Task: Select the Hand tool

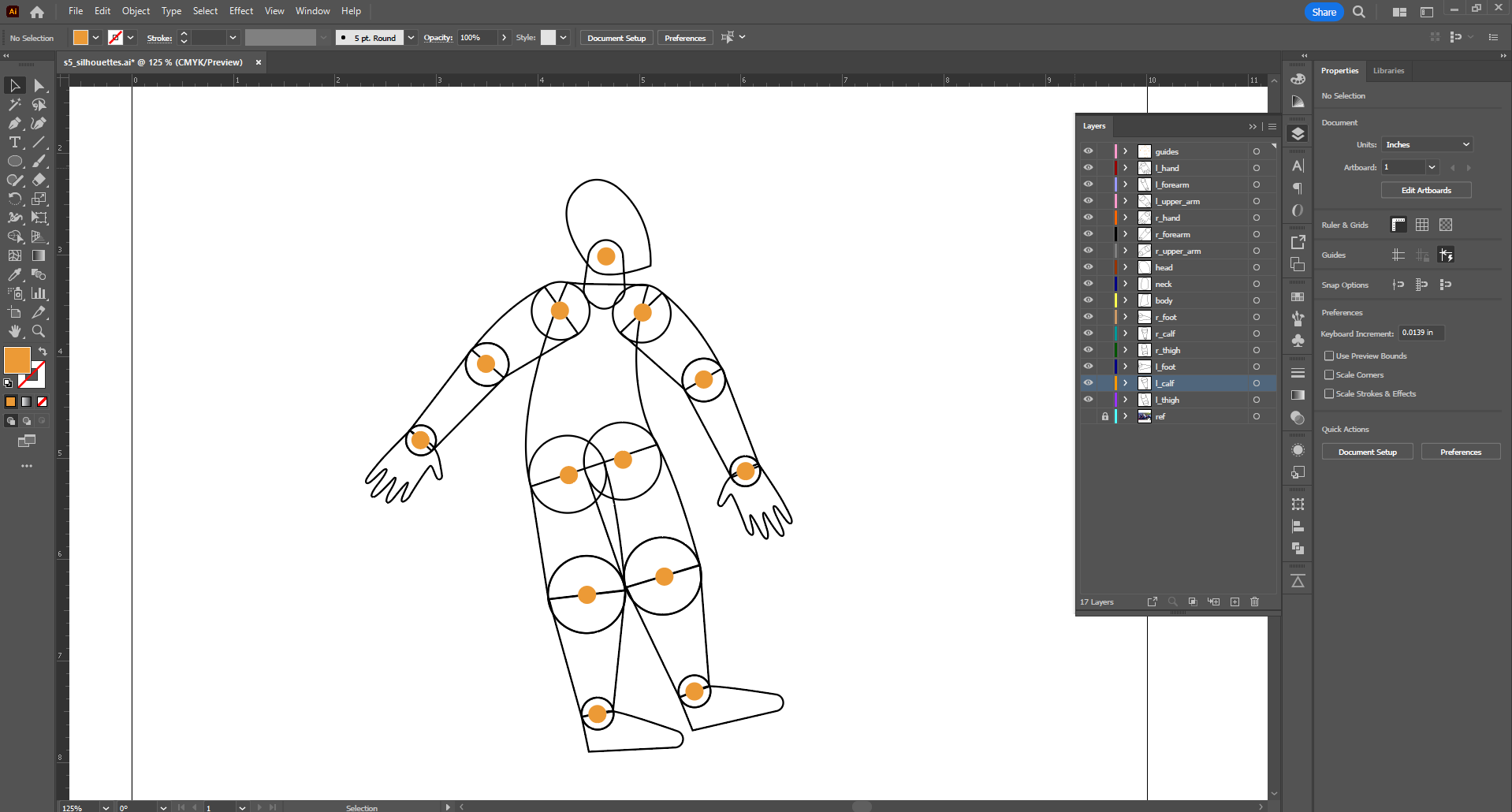Action: click(x=14, y=332)
